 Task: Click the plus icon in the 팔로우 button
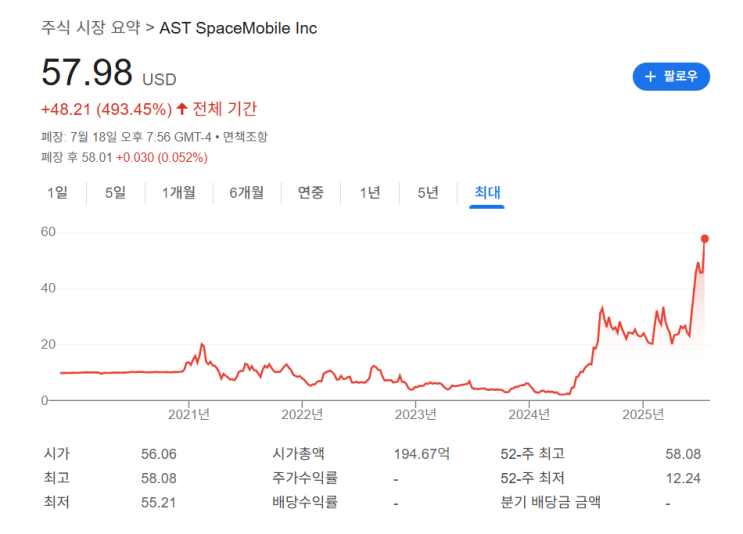click(x=650, y=77)
